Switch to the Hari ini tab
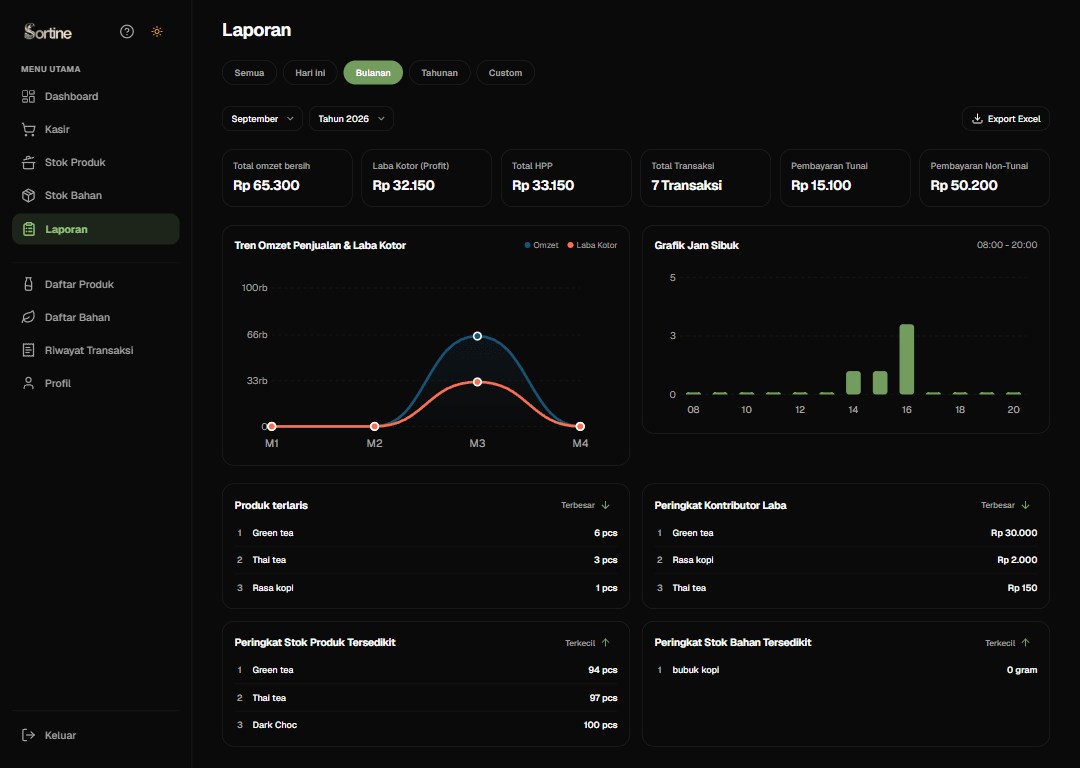1080x768 pixels. [x=310, y=73]
